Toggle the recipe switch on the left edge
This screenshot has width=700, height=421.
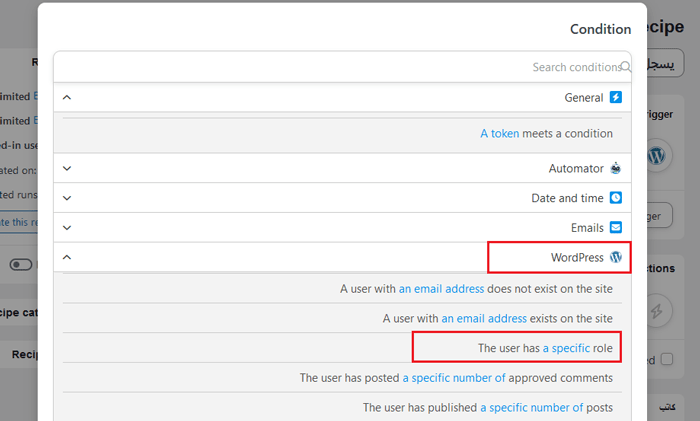(22, 265)
